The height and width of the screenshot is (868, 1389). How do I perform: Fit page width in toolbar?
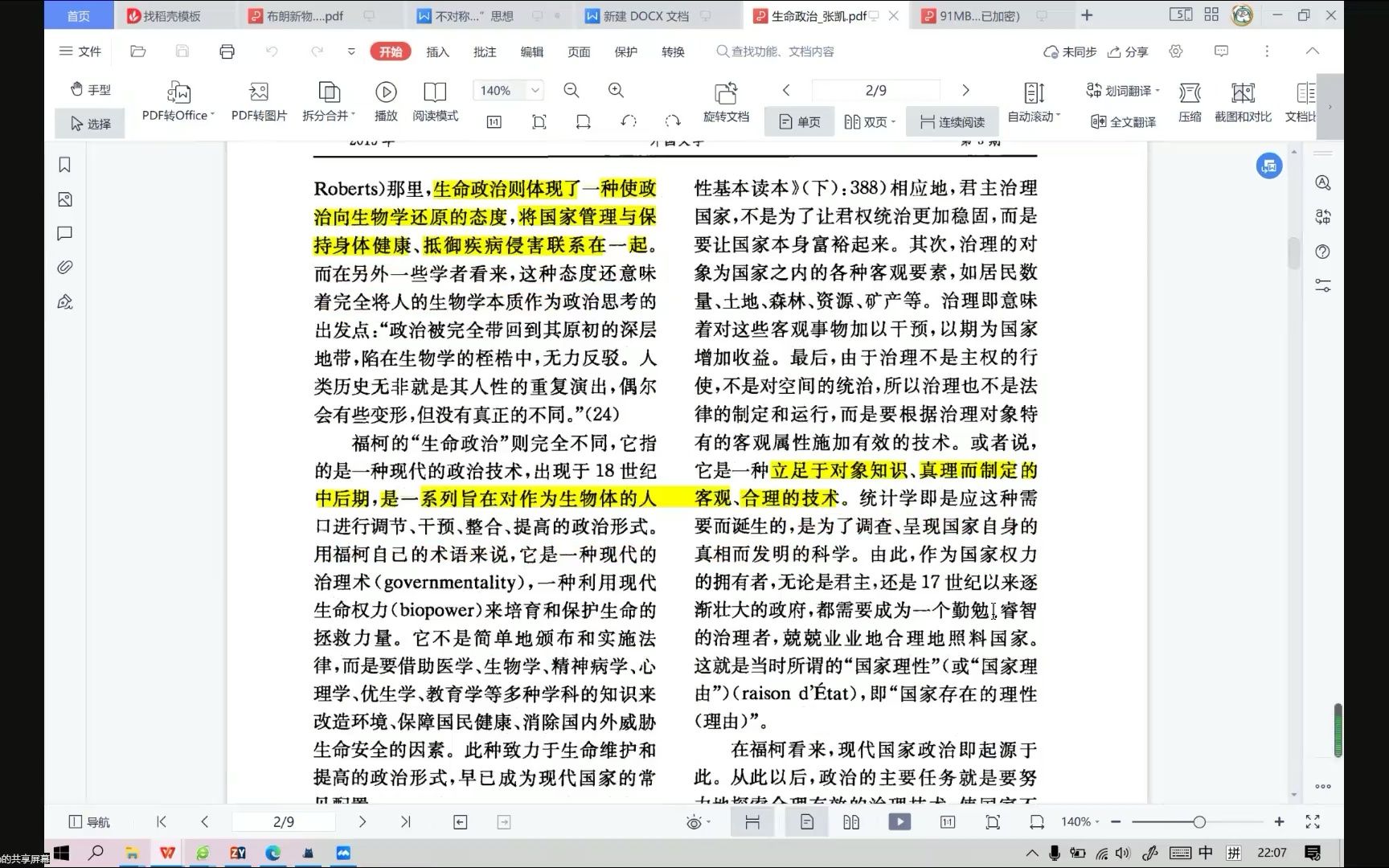(584, 121)
